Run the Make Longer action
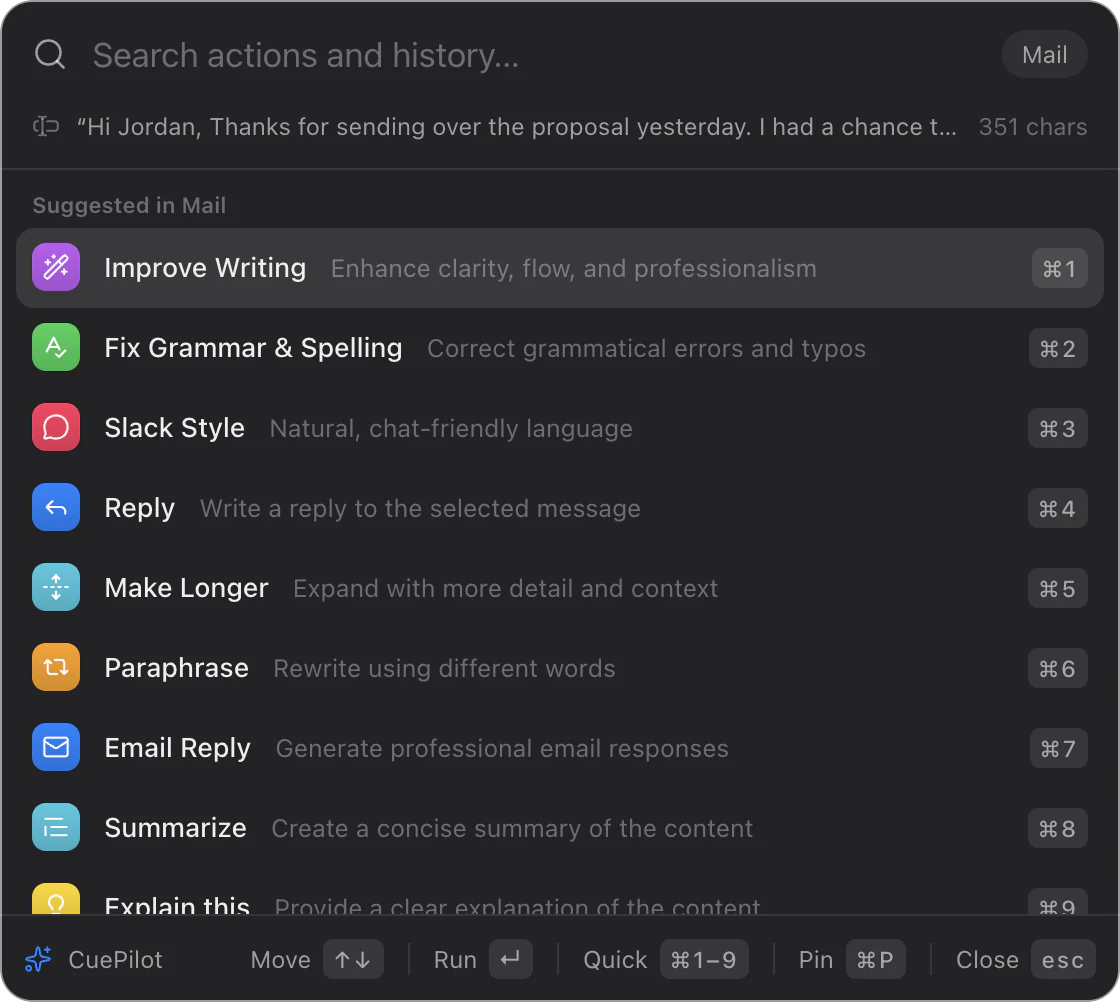Image resolution: width=1120 pixels, height=1002 pixels. 560,588
